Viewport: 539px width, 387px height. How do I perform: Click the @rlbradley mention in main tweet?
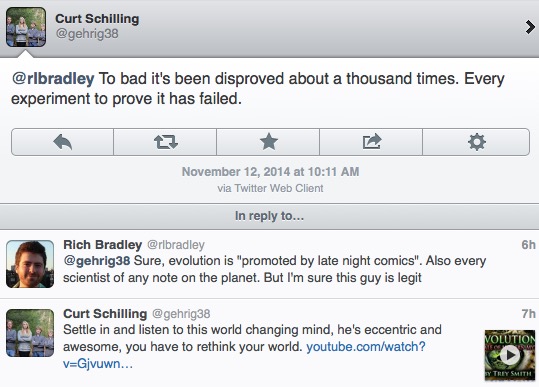click(x=53, y=79)
